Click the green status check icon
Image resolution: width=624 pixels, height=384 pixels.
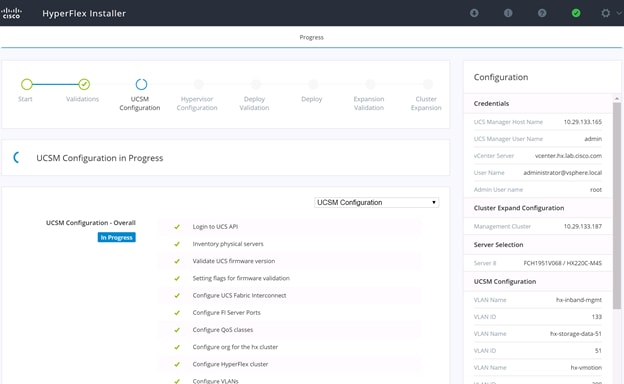576,13
